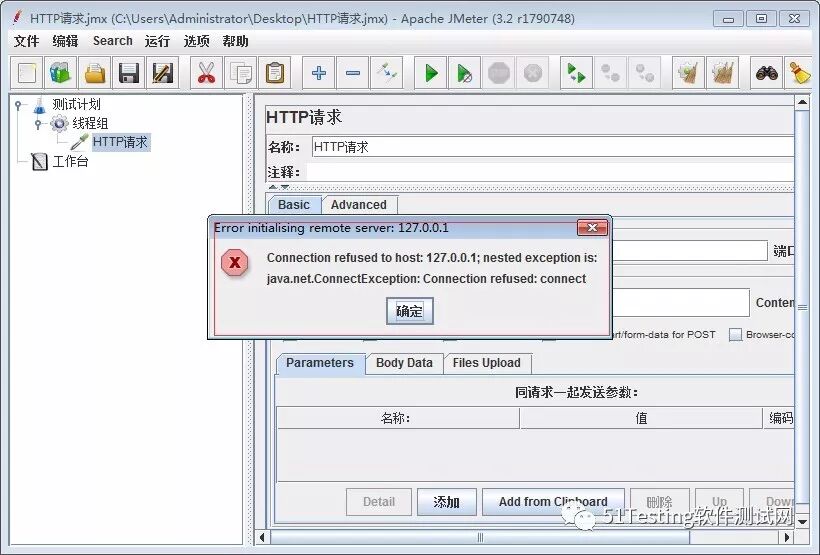Image resolution: width=820 pixels, height=555 pixels.
Task: Open the 帮助 menu
Action: point(235,41)
